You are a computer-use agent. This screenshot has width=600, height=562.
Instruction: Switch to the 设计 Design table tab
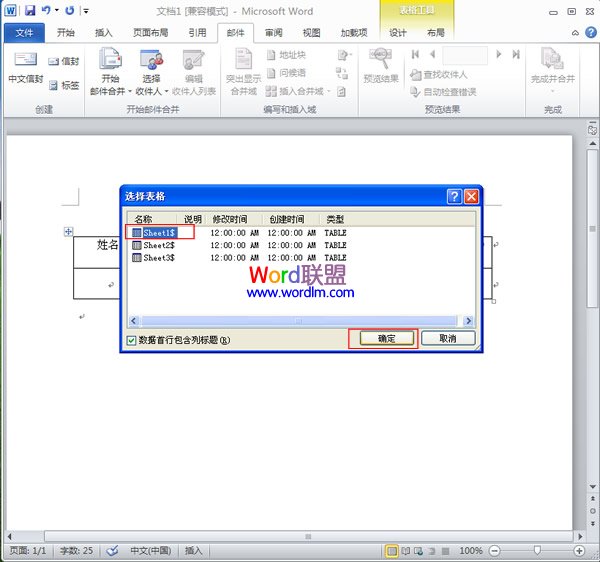[x=398, y=33]
